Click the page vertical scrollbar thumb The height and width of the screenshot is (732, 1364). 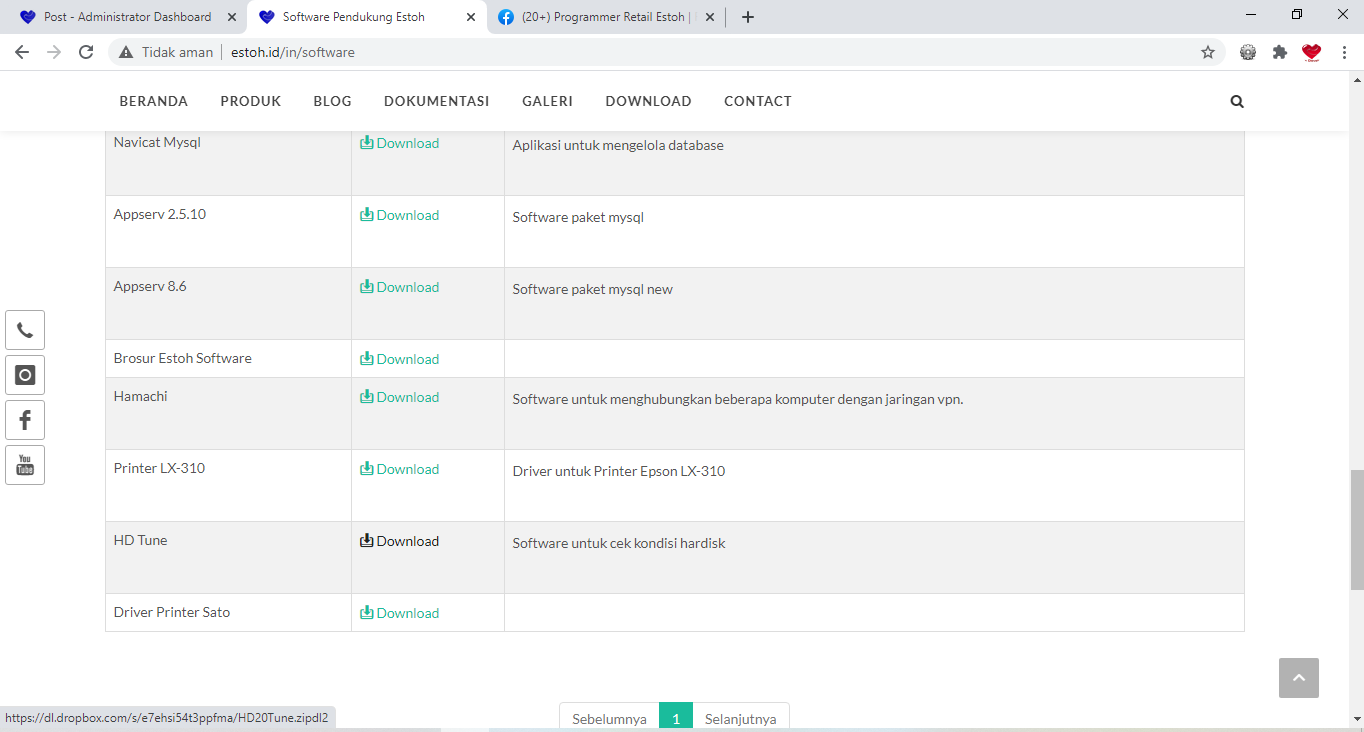pos(1357,529)
